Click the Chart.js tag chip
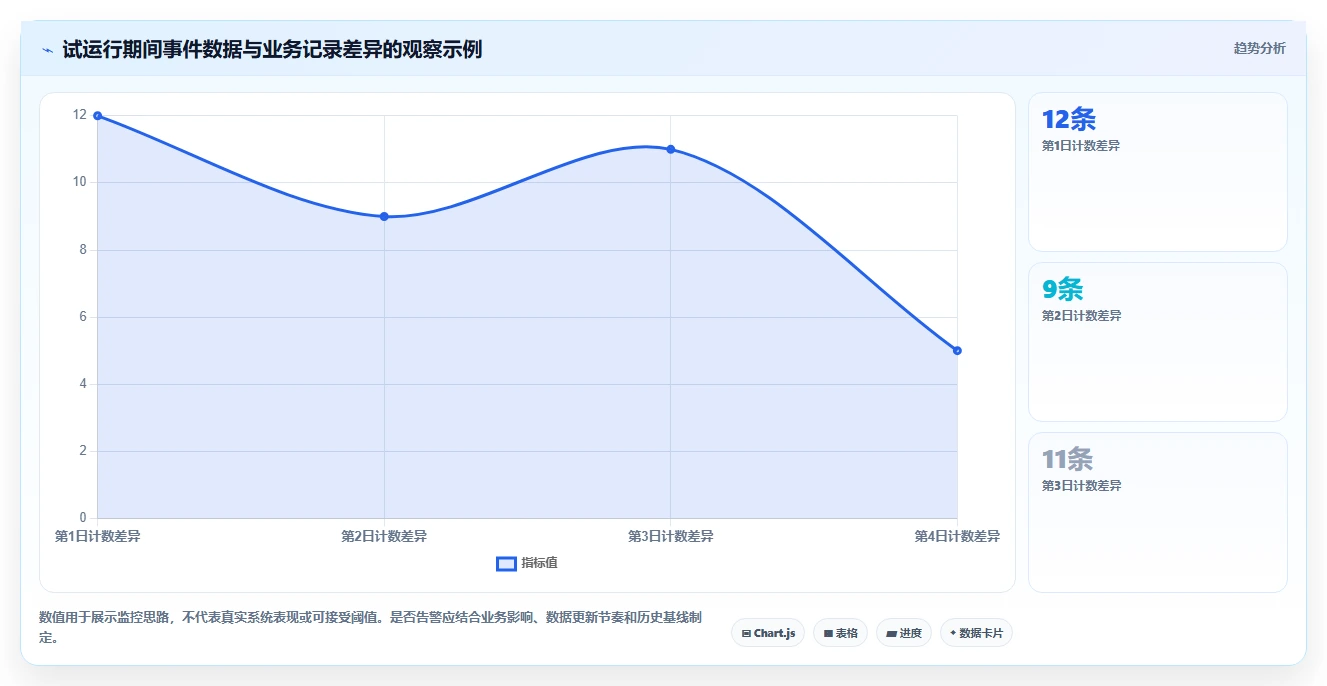The image size is (1327, 686). tap(768, 633)
